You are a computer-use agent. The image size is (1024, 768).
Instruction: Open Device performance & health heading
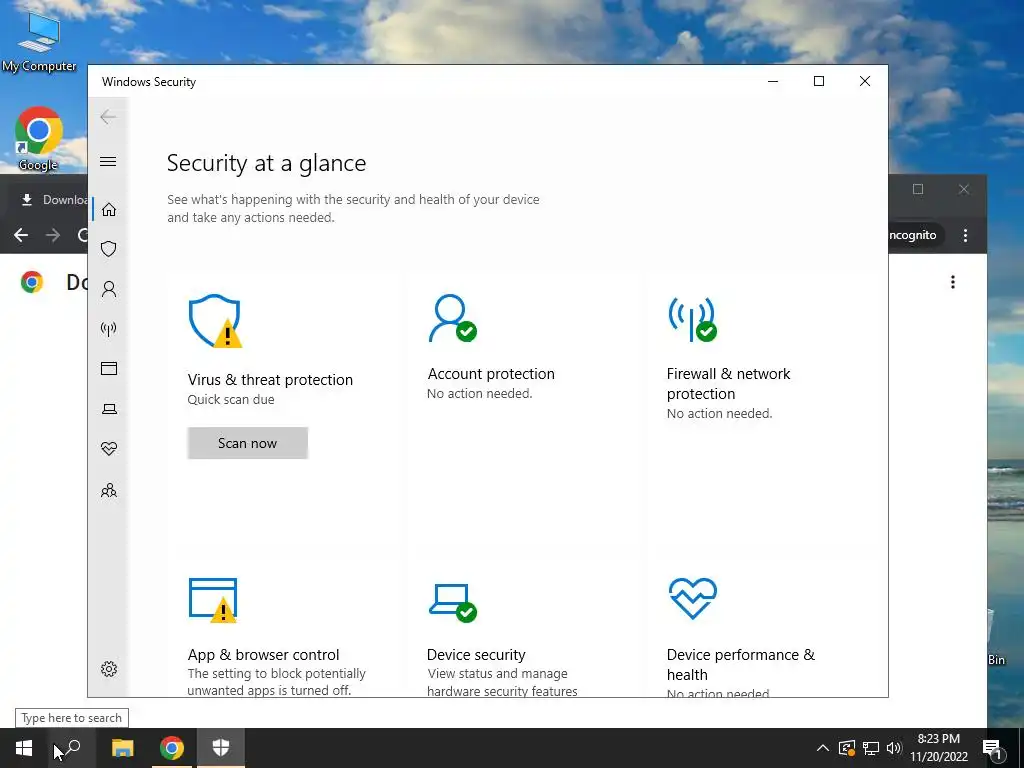point(741,664)
